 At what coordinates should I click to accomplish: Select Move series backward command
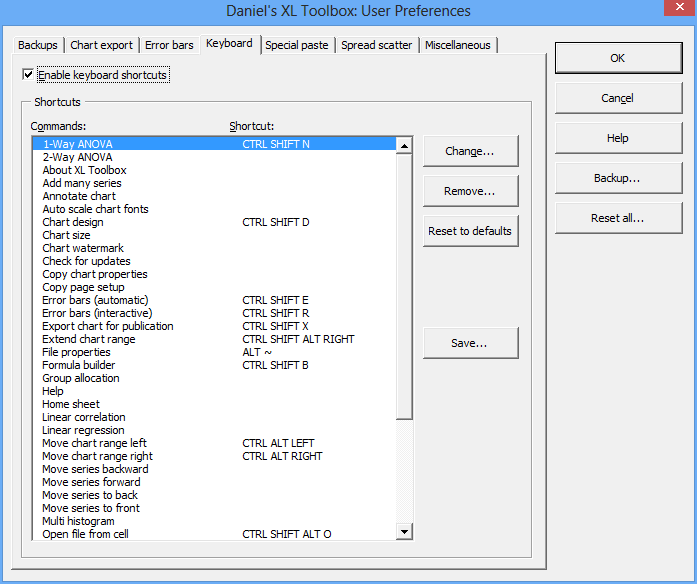pyautogui.click(x=214, y=469)
